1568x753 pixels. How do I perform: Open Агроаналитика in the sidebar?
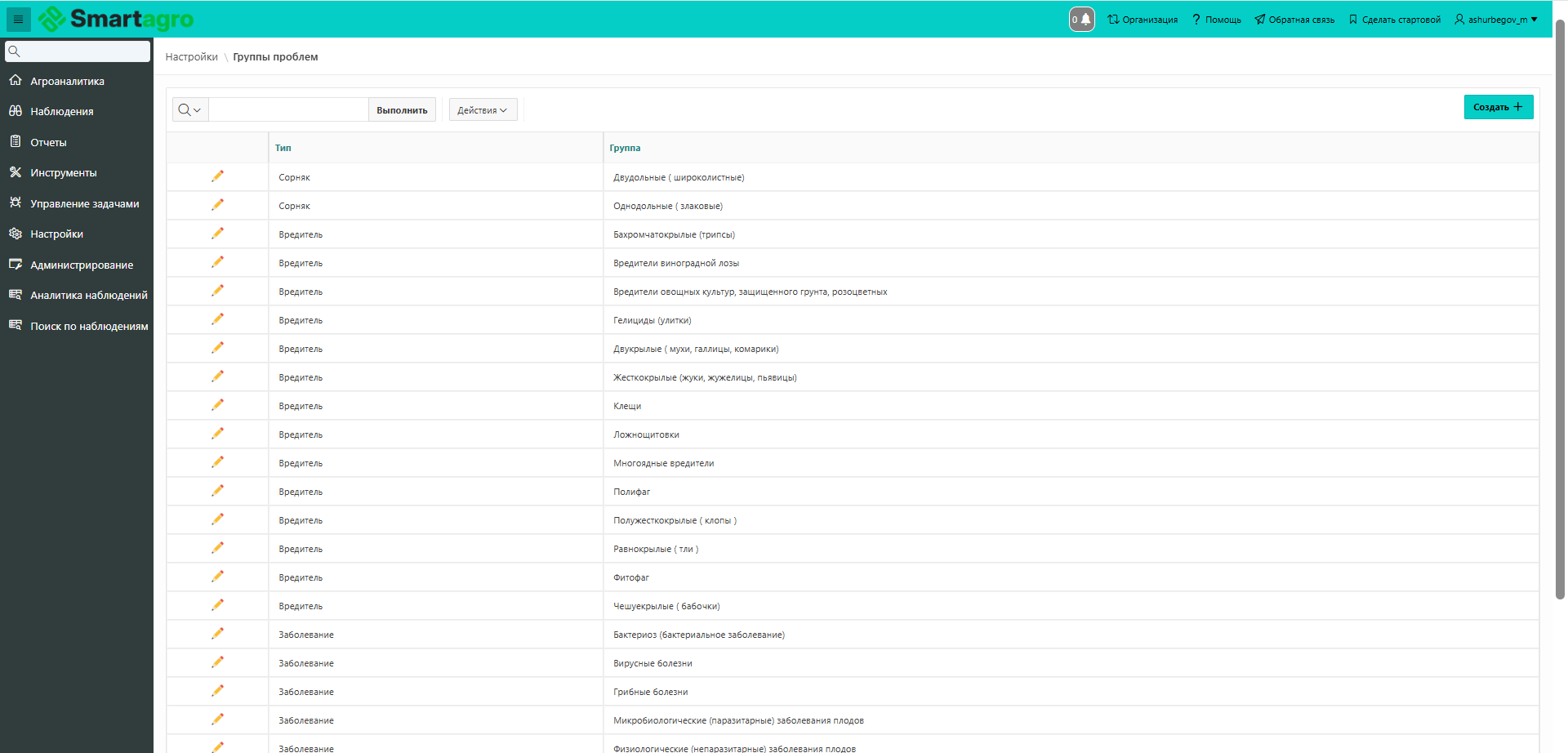(x=67, y=82)
